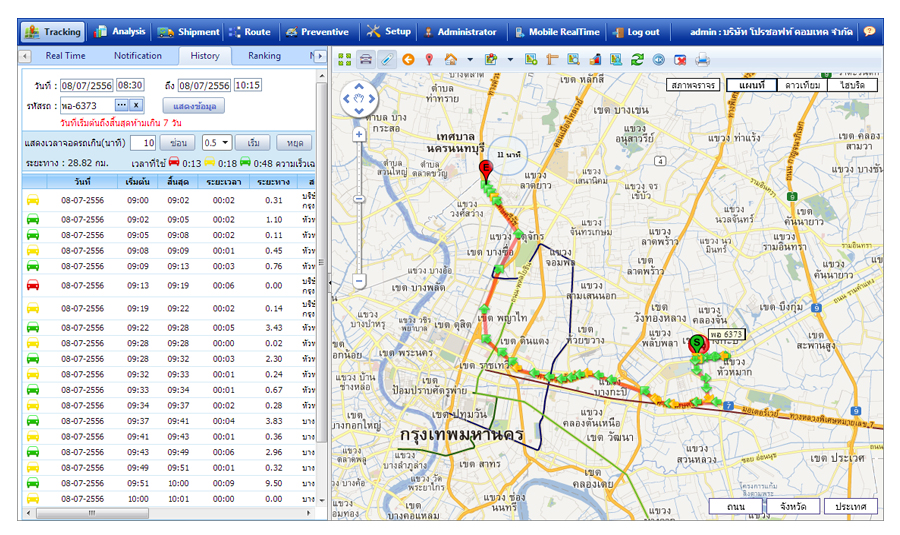The height and width of the screenshot is (535, 900).
Task: Toggle the ruler measure tool
Action: click(x=387, y=59)
